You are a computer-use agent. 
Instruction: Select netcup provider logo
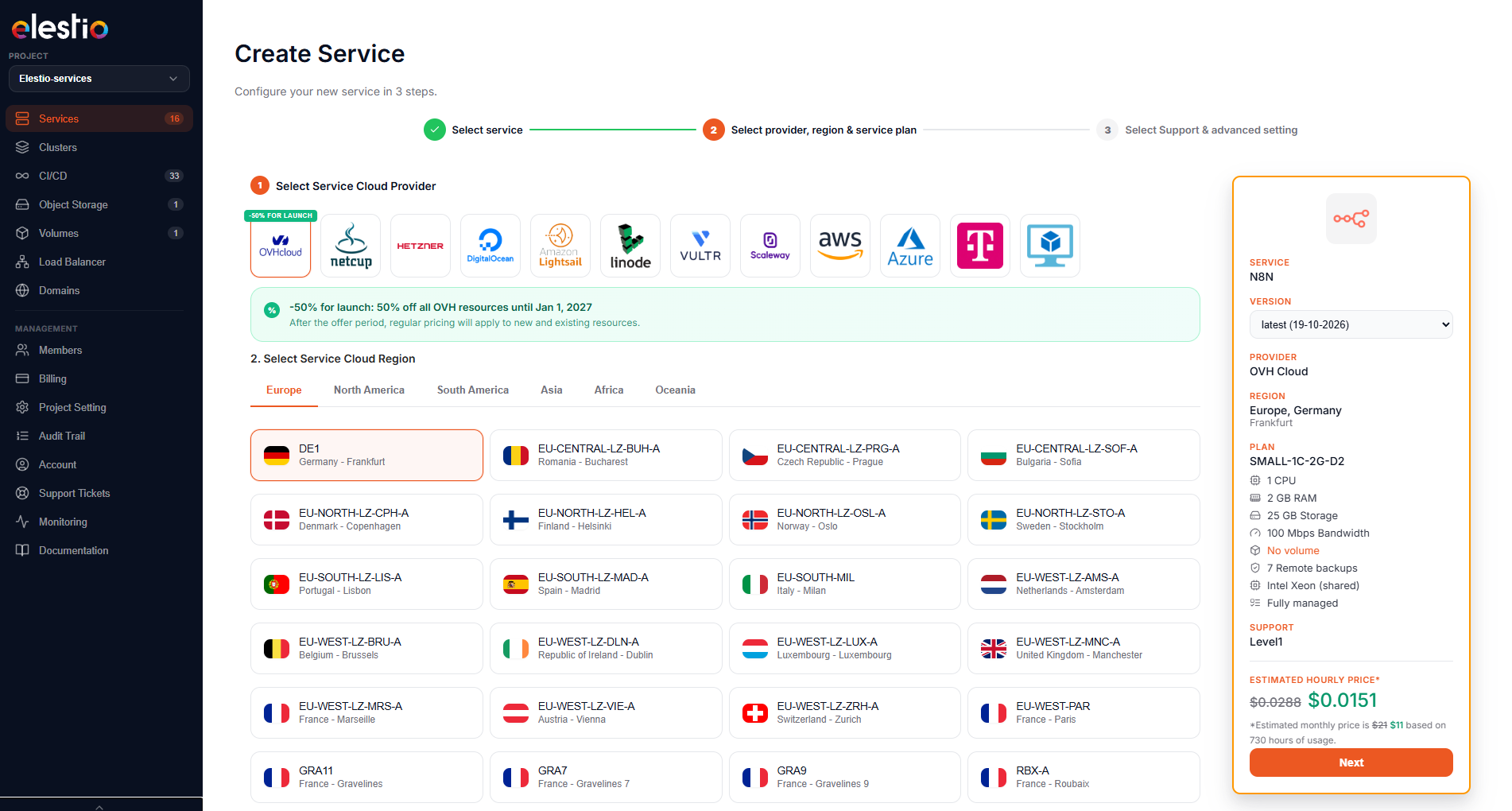tap(351, 246)
